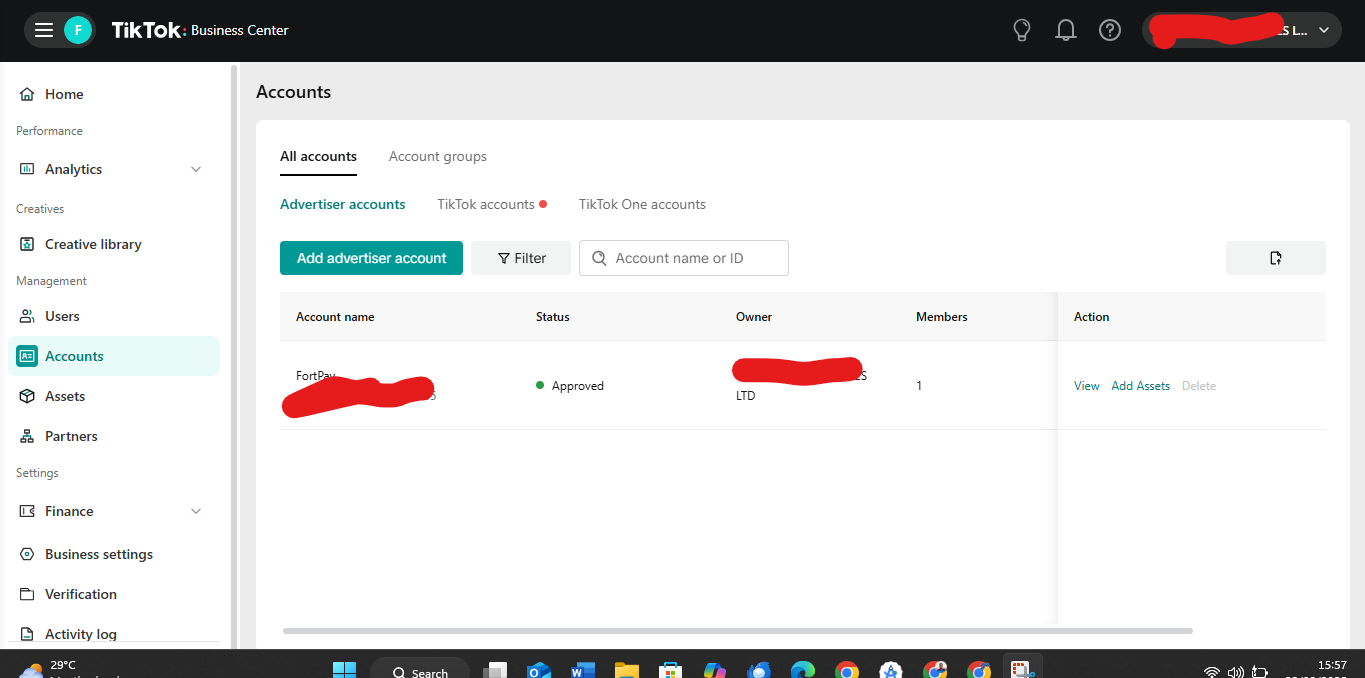This screenshot has width=1365, height=678.
Task: Open the Filter options
Action: 521,258
